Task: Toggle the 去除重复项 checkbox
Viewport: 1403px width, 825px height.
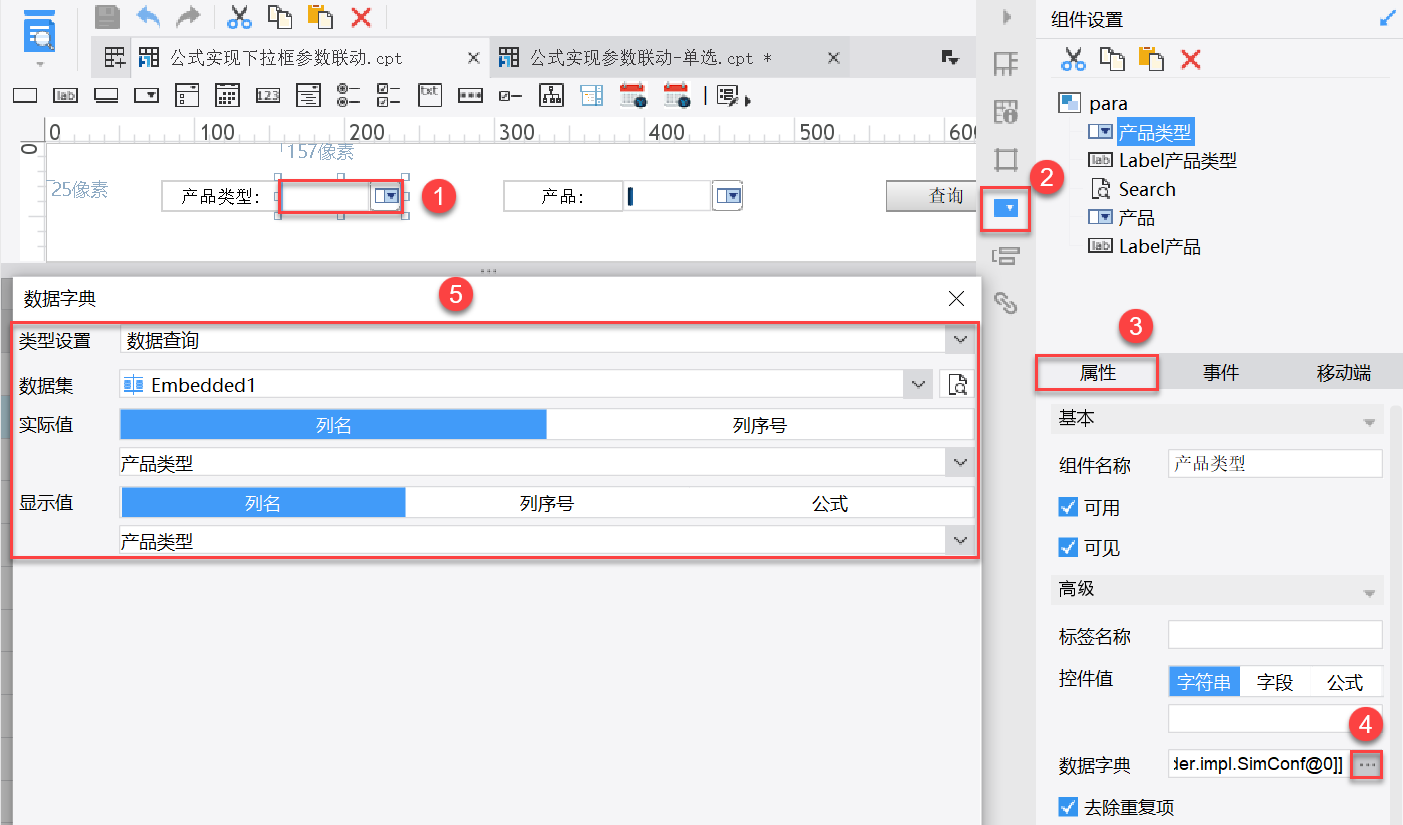Action: [x=1068, y=806]
